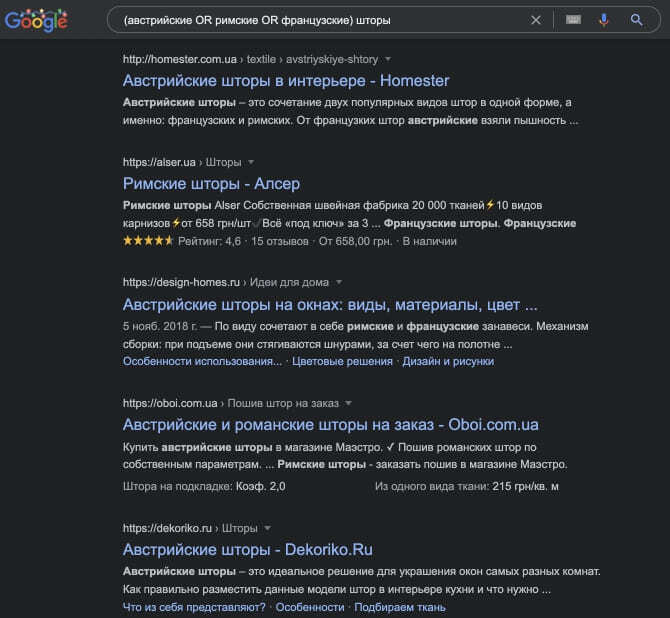Follow 'Что из себя представляют?' sitelink
This screenshot has height=618, width=670.
coord(194,607)
